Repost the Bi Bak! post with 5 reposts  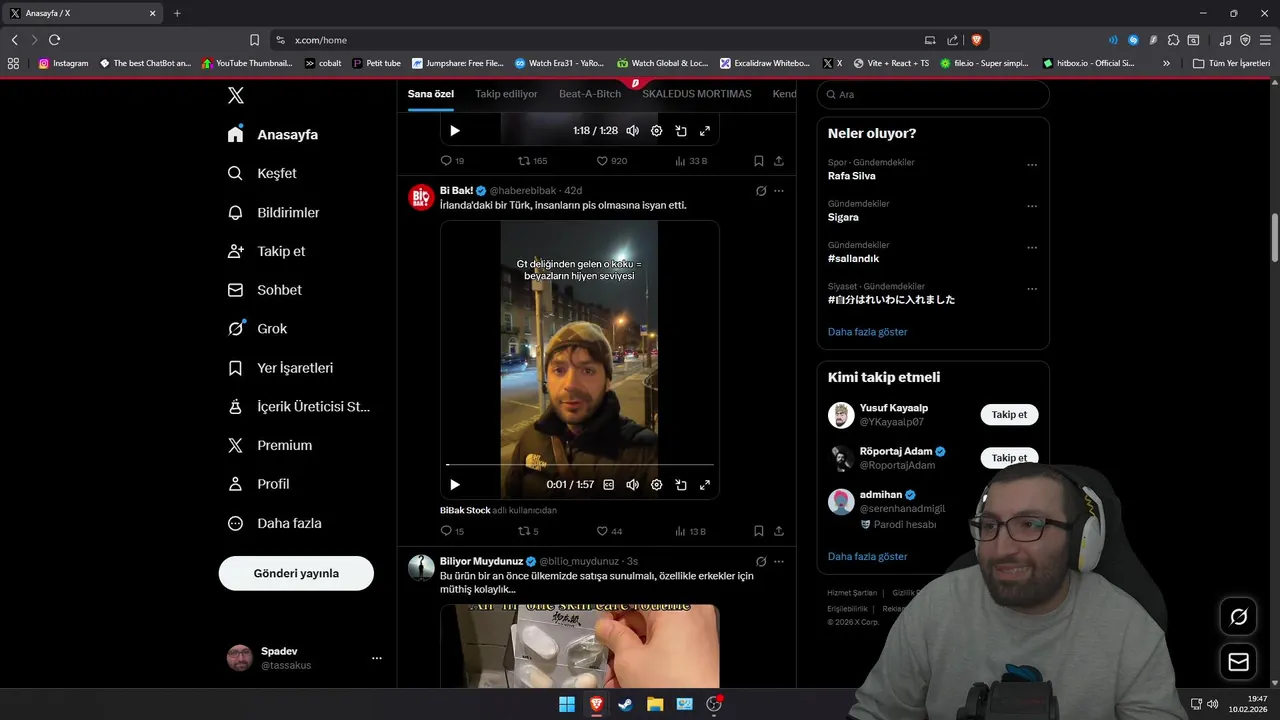528,531
